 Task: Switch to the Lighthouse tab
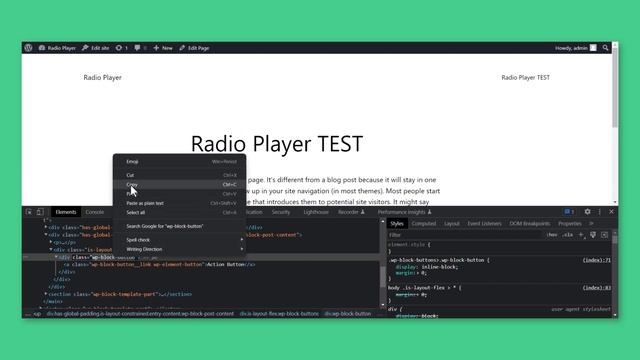316,212
